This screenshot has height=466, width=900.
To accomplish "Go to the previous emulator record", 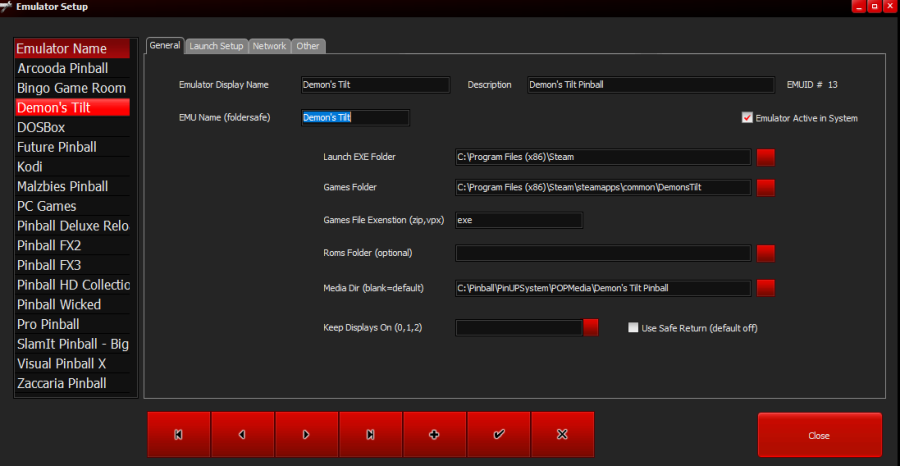I will click(x=242, y=435).
